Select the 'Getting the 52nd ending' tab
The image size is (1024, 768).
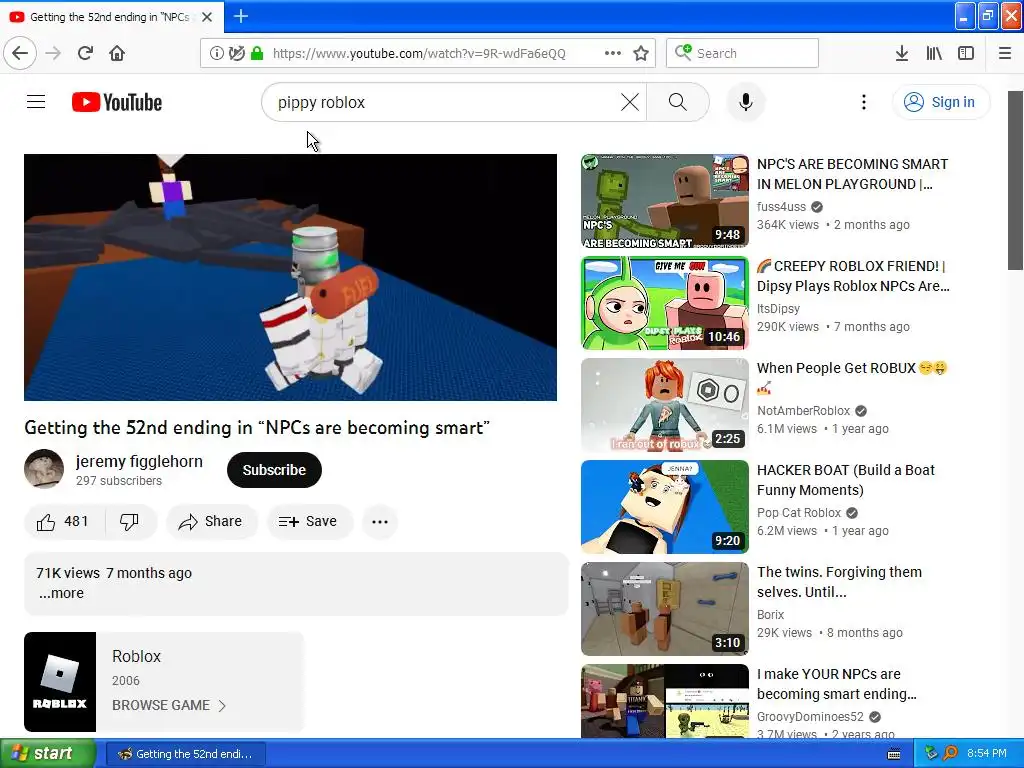[110, 17]
